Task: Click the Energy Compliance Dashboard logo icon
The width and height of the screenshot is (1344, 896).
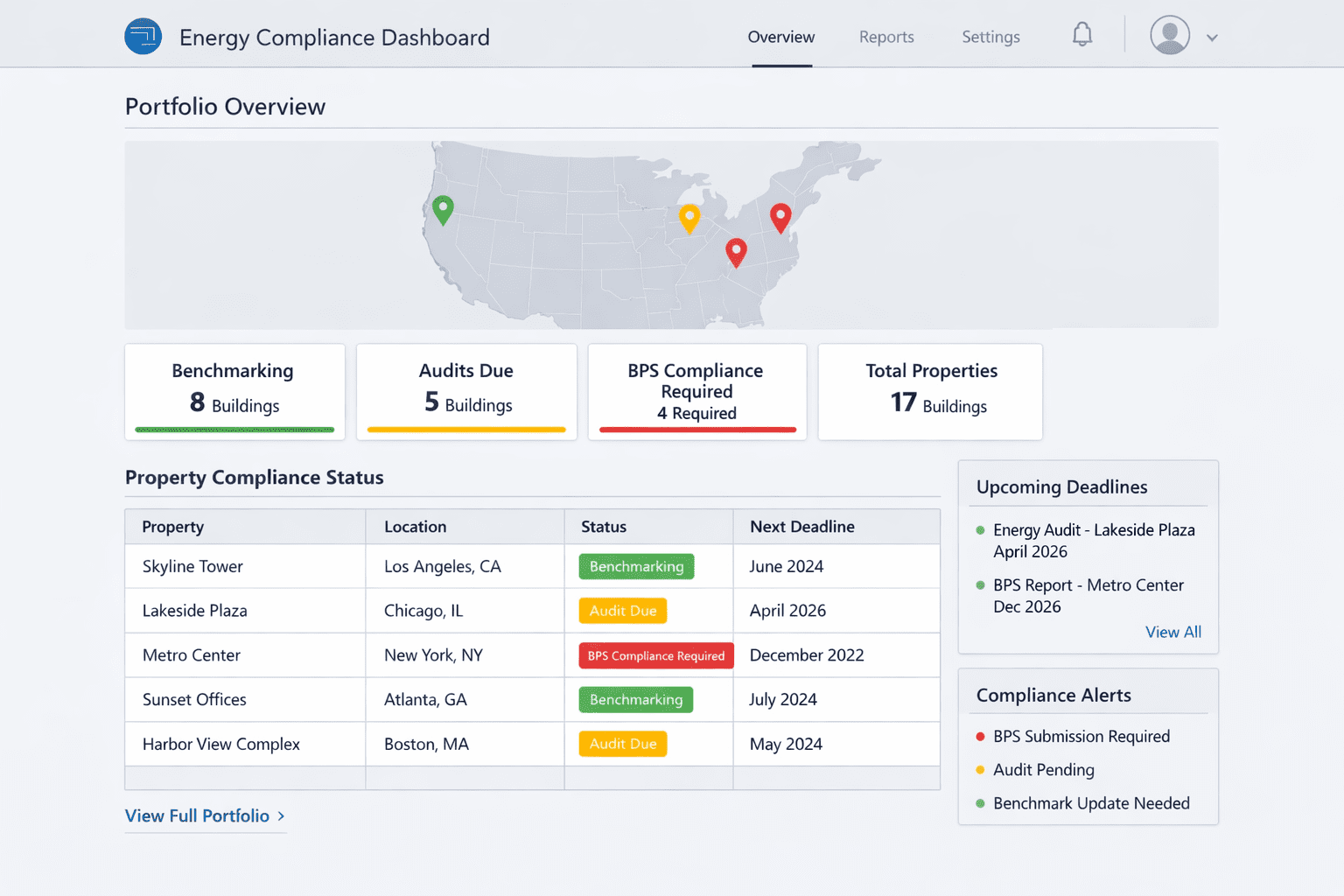Action: [143, 37]
